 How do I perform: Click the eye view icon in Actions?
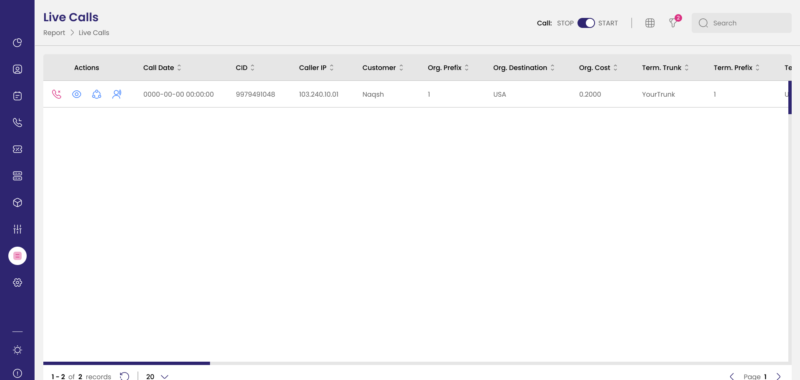pyautogui.click(x=77, y=94)
